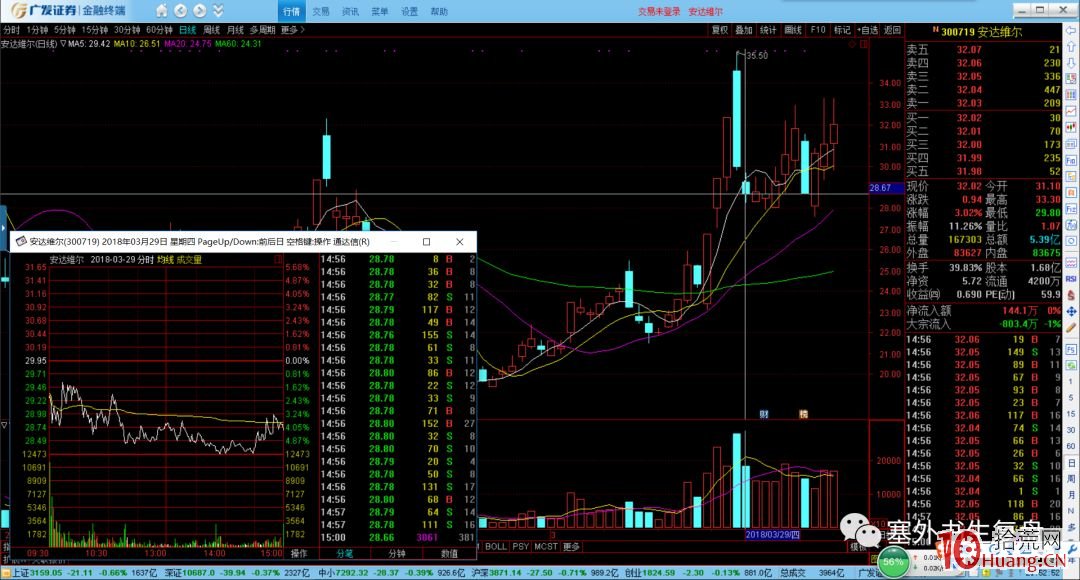Click the 成交量 legend in popup chart
The image size is (1080, 580).
coord(189,260)
